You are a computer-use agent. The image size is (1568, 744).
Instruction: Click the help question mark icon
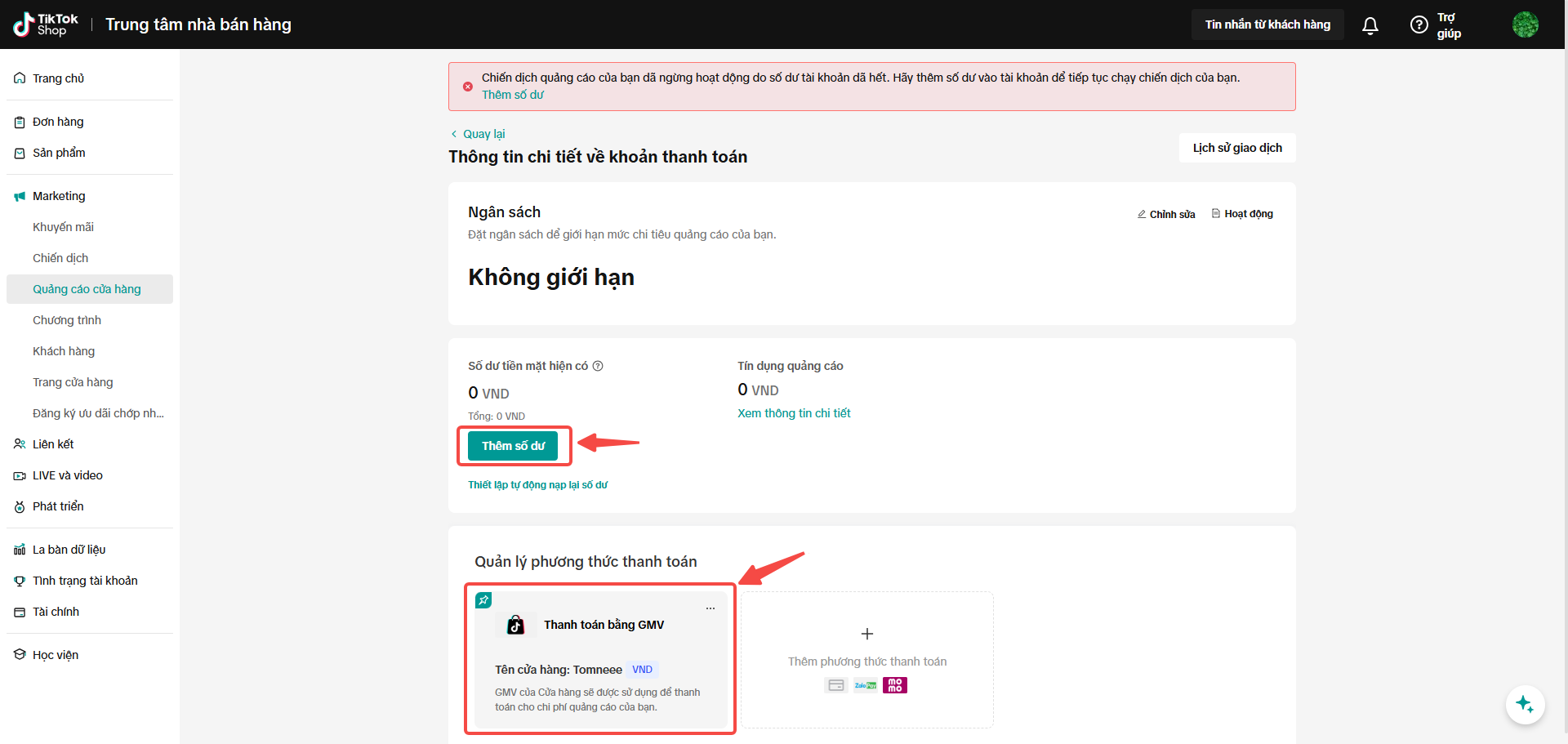tap(1419, 25)
